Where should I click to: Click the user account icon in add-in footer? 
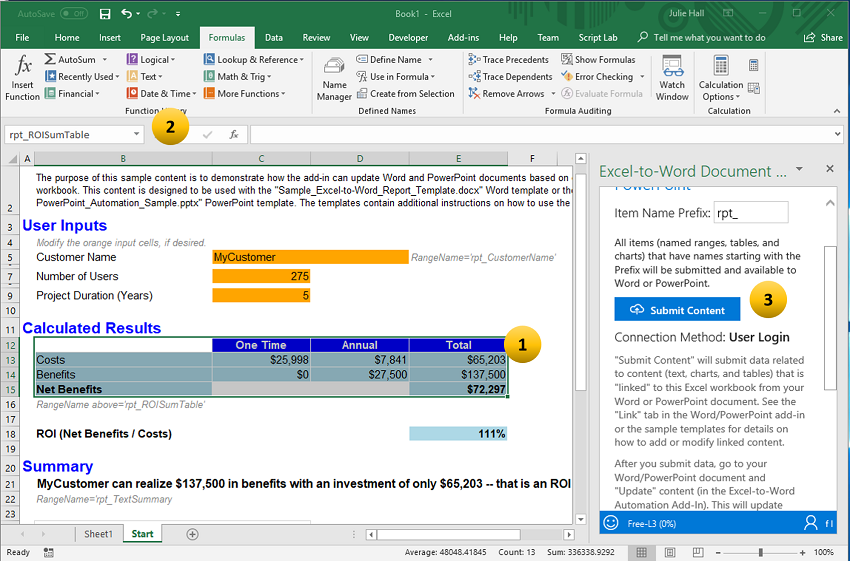click(810, 523)
